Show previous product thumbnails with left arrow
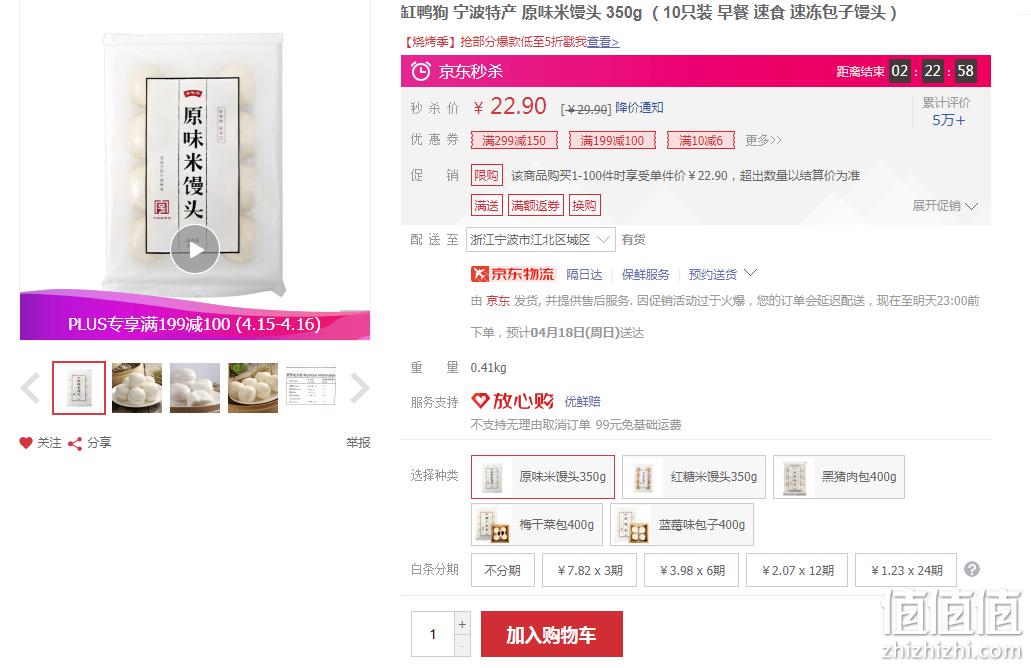Screen dimensions: 1031x668 point(30,387)
